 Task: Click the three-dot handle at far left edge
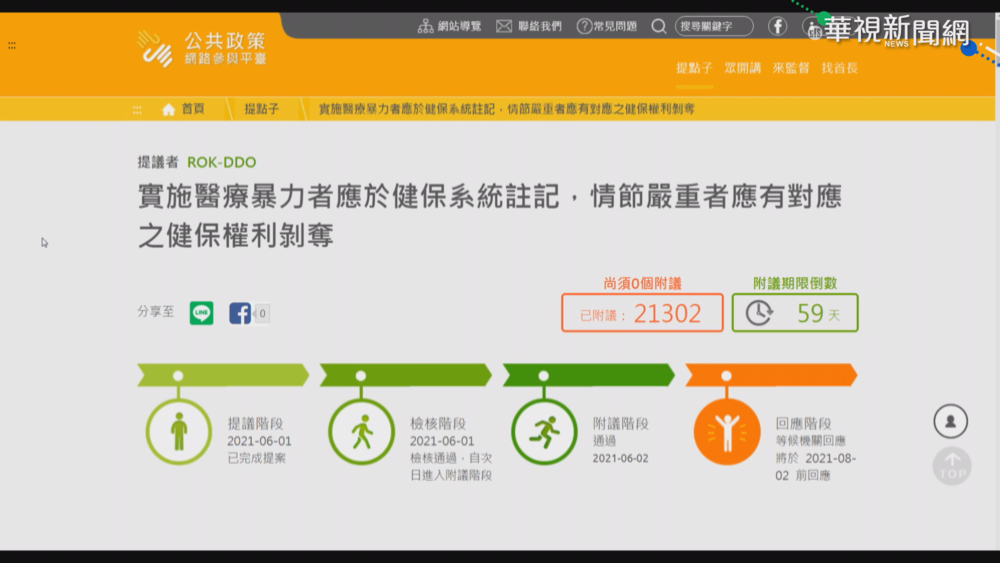(x=12, y=45)
